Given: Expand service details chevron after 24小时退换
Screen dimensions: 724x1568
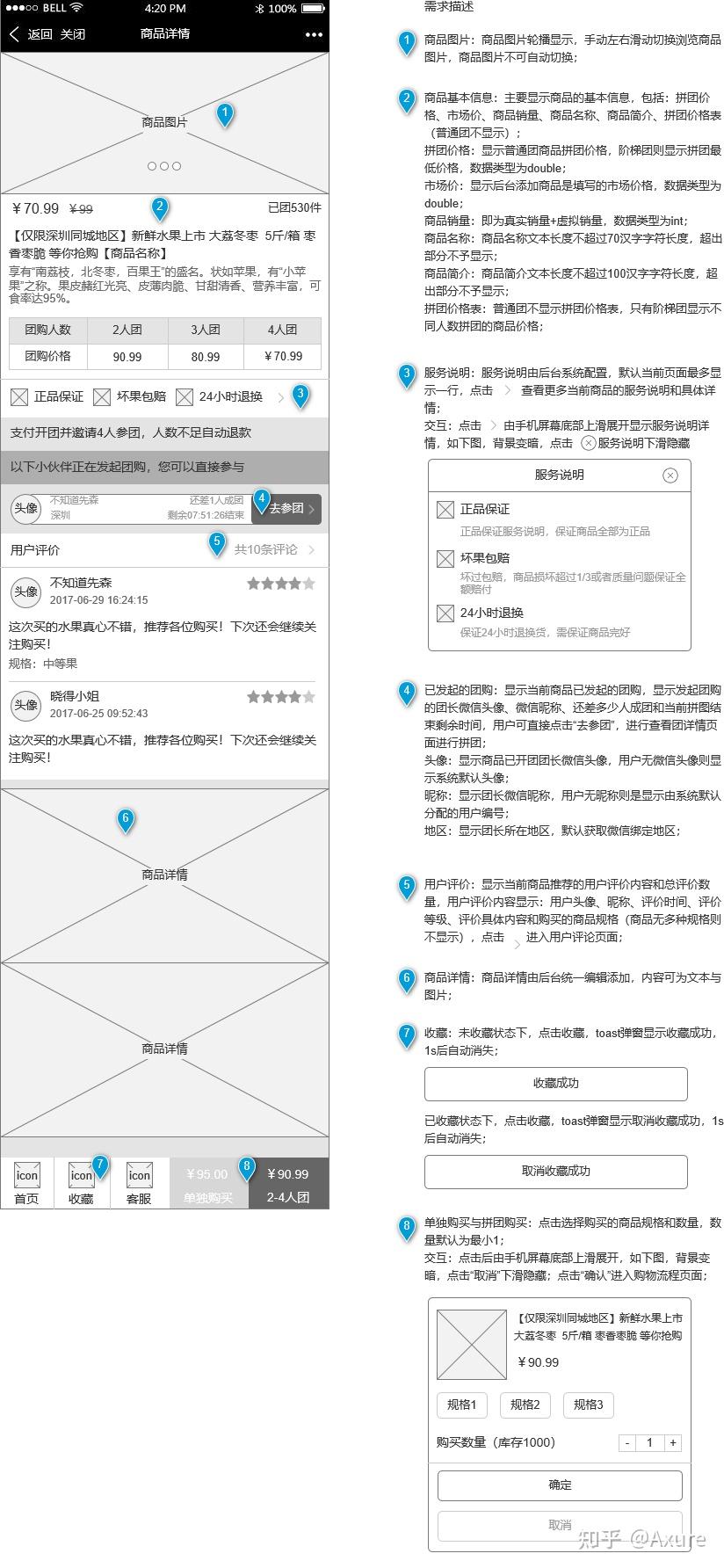Looking at the screenshot, I should tap(281, 398).
